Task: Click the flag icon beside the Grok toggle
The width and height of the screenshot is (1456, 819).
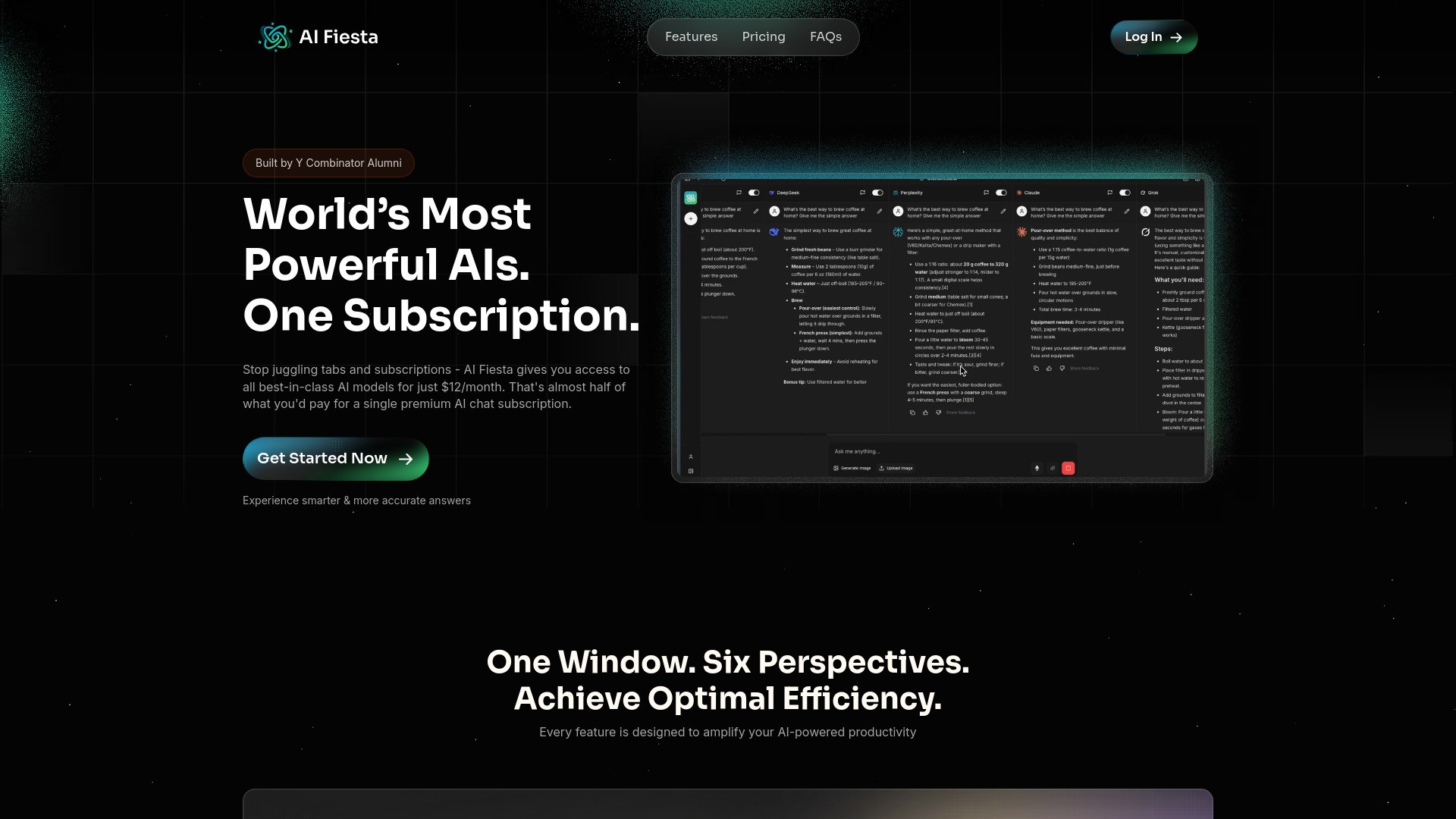Action: [1110, 193]
